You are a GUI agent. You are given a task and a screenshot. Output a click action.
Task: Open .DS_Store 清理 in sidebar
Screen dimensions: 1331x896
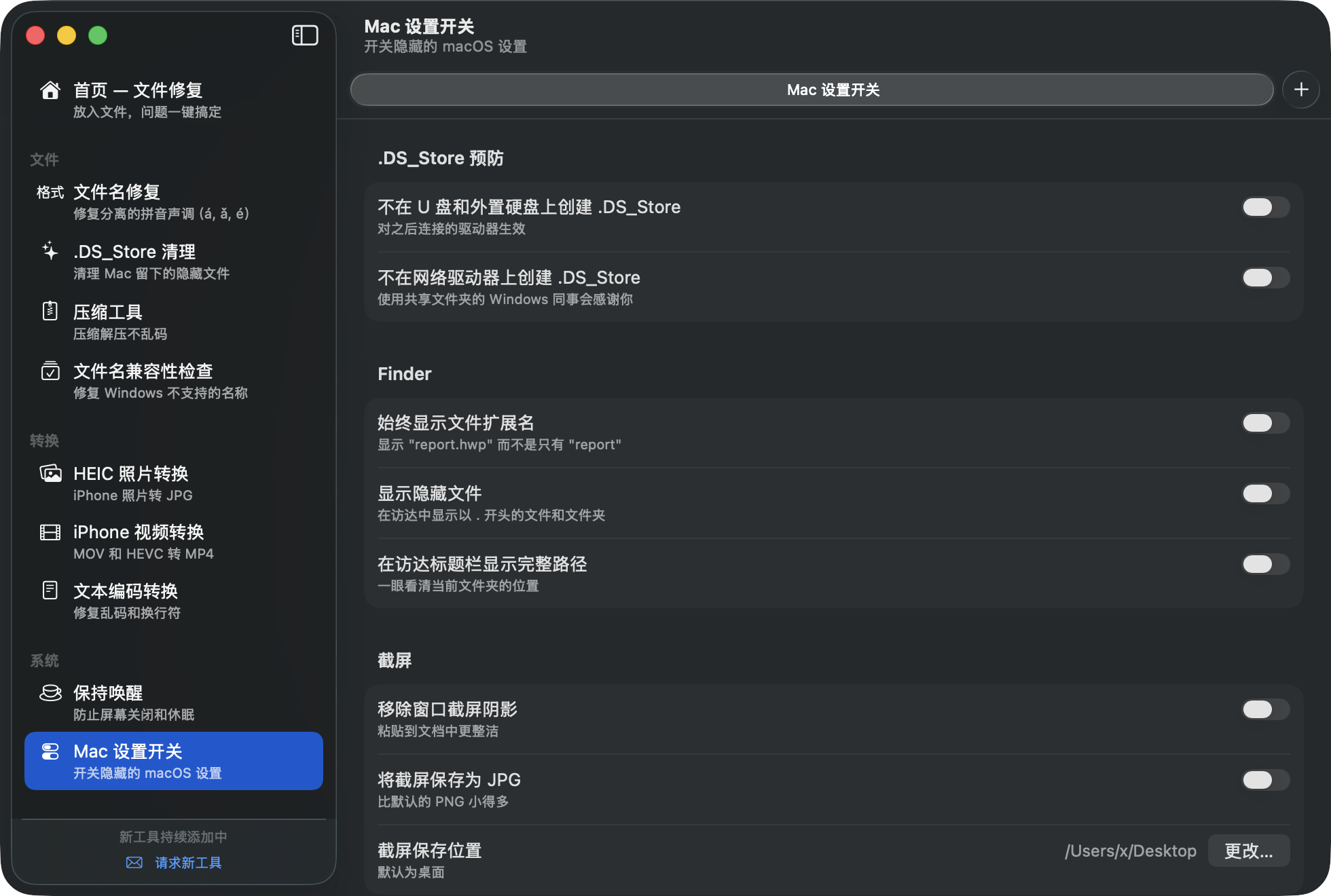pyautogui.click(x=174, y=261)
